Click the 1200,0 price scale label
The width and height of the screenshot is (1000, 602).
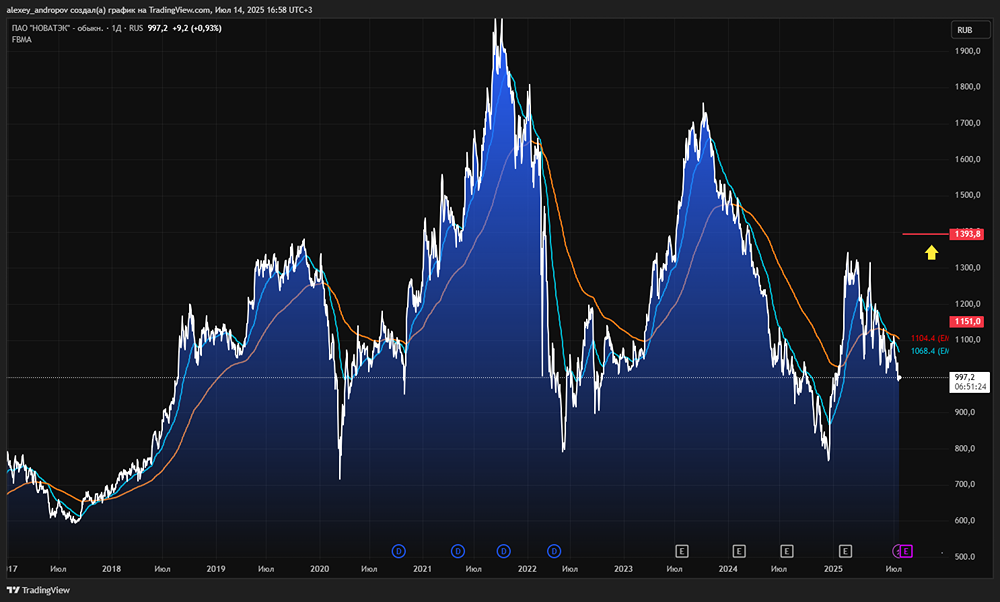(967, 304)
